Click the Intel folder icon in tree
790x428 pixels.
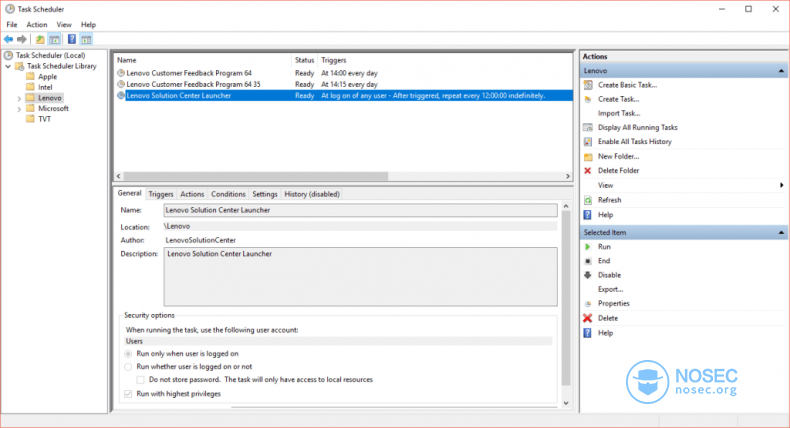click(x=30, y=87)
